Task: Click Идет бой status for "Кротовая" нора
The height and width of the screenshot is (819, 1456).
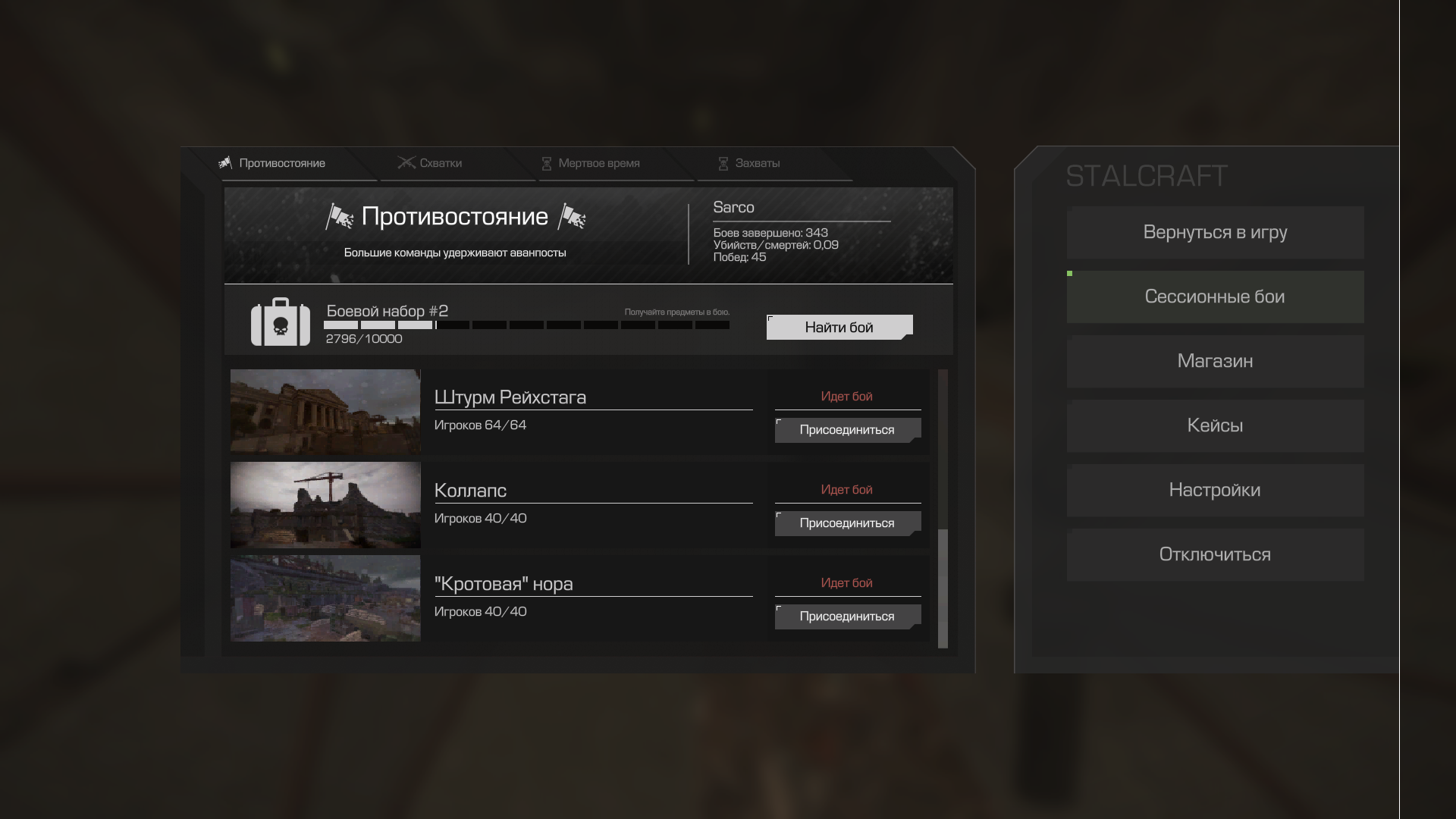Action: tap(846, 583)
